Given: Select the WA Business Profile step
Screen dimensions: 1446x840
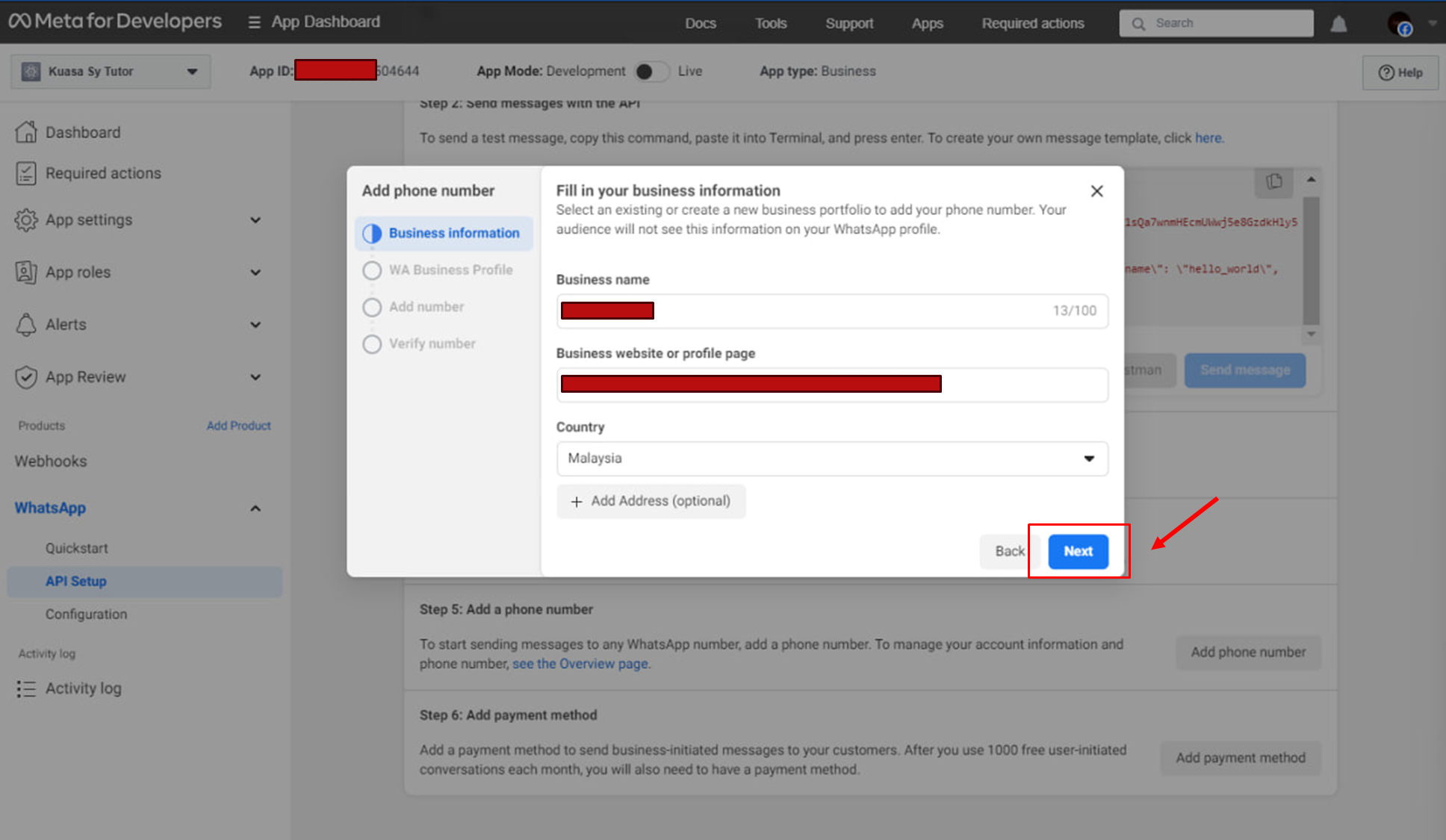Looking at the screenshot, I should (x=450, y=270).
